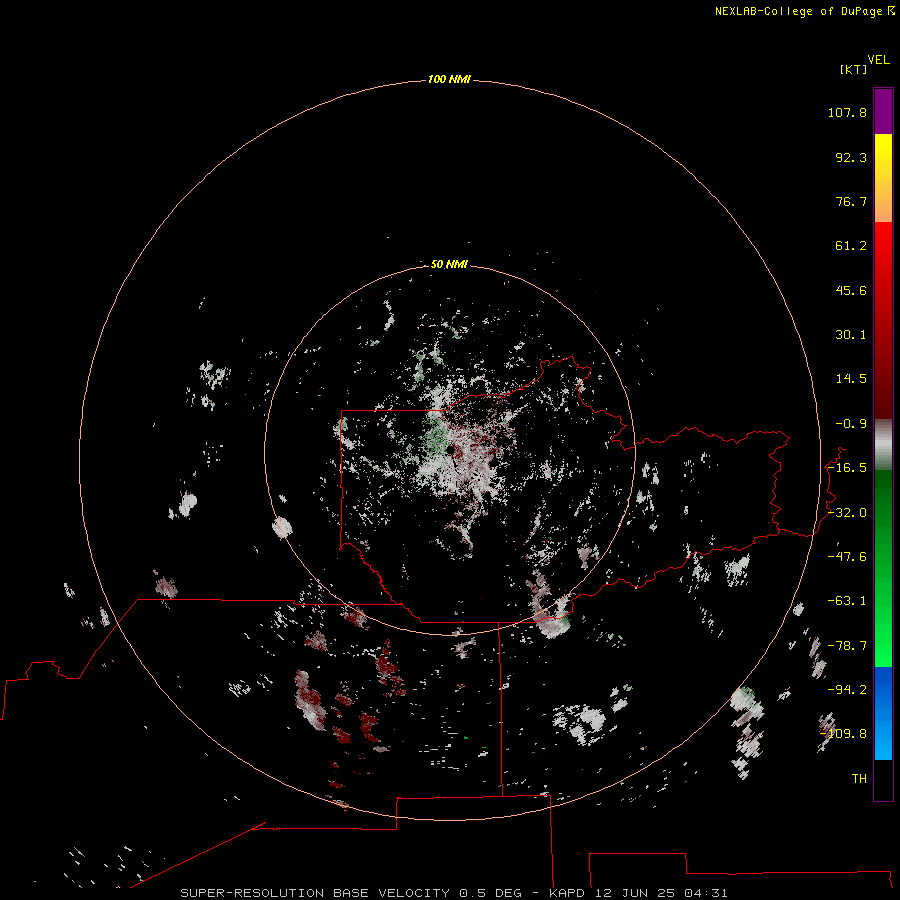Click the radar site center dot
900x900 pixels.
pos(450,450)
